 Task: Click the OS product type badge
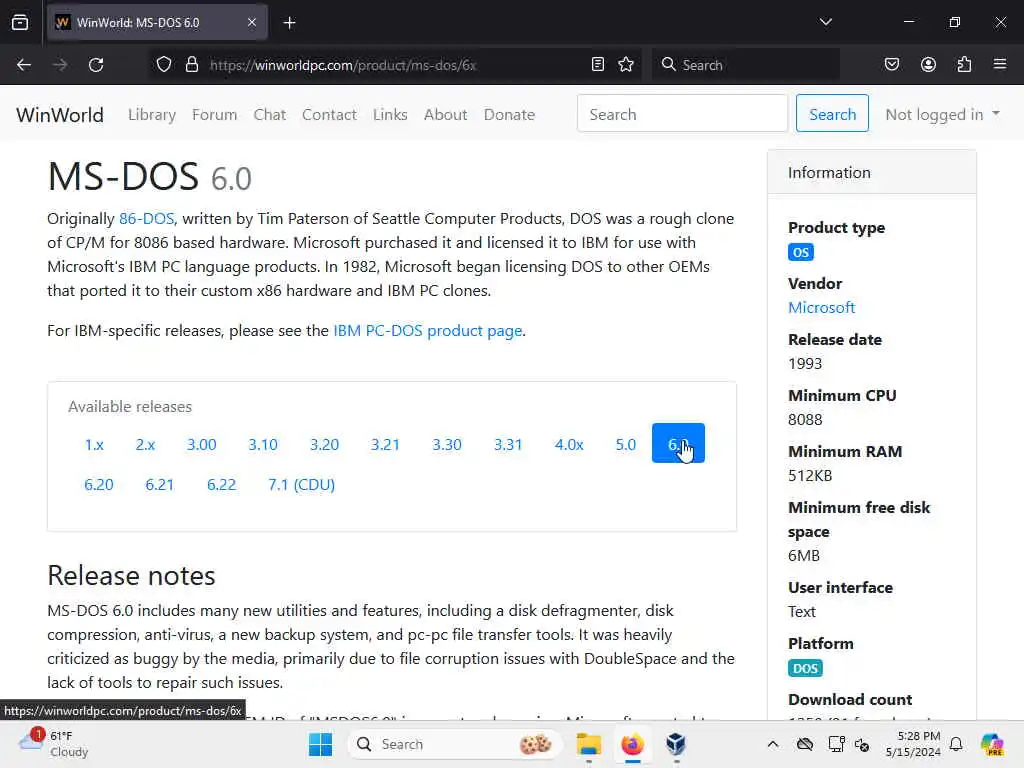click(x=801, y=252)
